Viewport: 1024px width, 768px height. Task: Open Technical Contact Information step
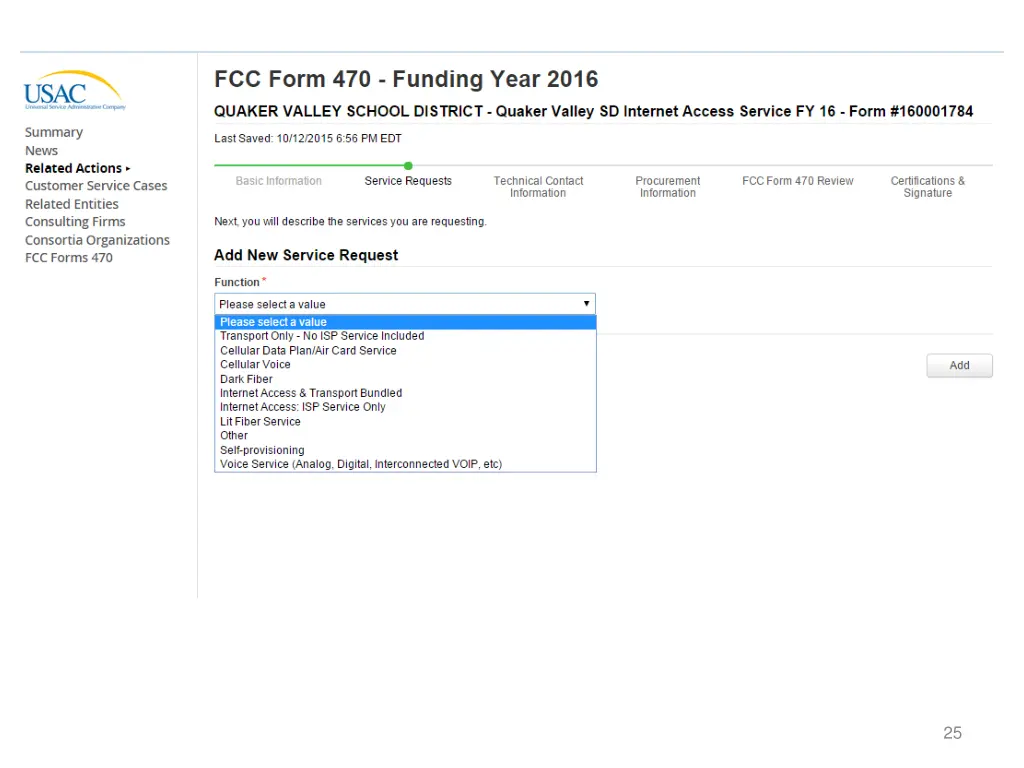538,187
